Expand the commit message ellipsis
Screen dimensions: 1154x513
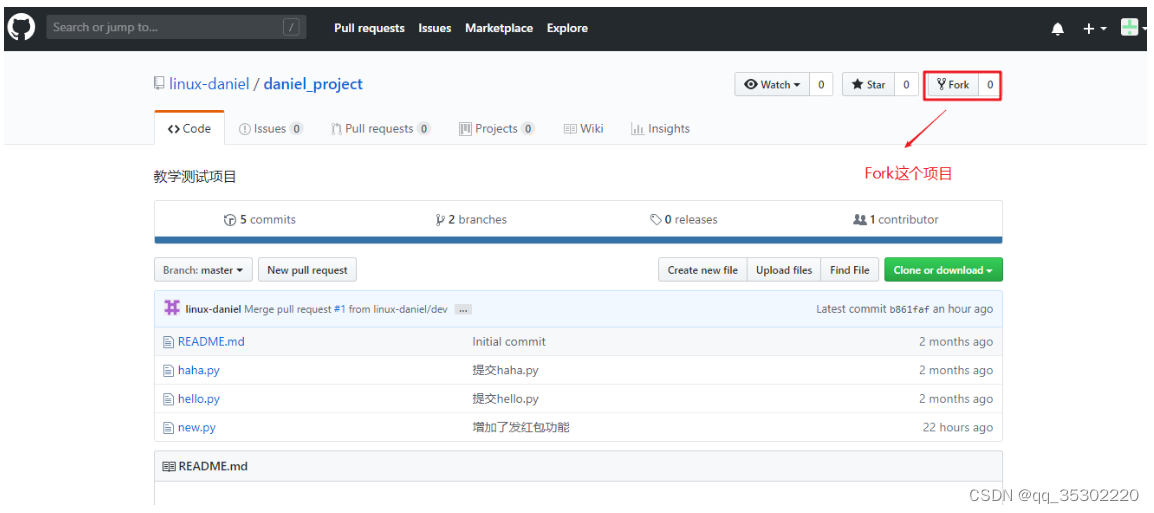click(x=463, y=310)
